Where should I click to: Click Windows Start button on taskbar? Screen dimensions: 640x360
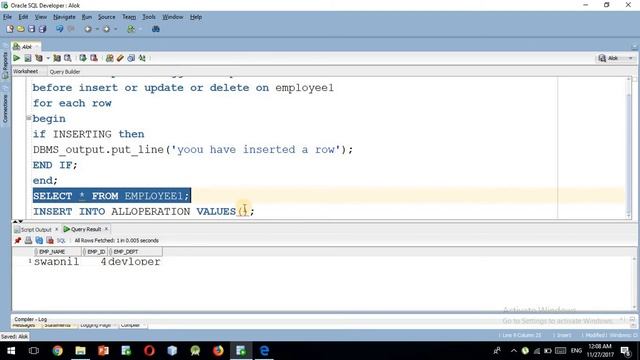[11, 351]
